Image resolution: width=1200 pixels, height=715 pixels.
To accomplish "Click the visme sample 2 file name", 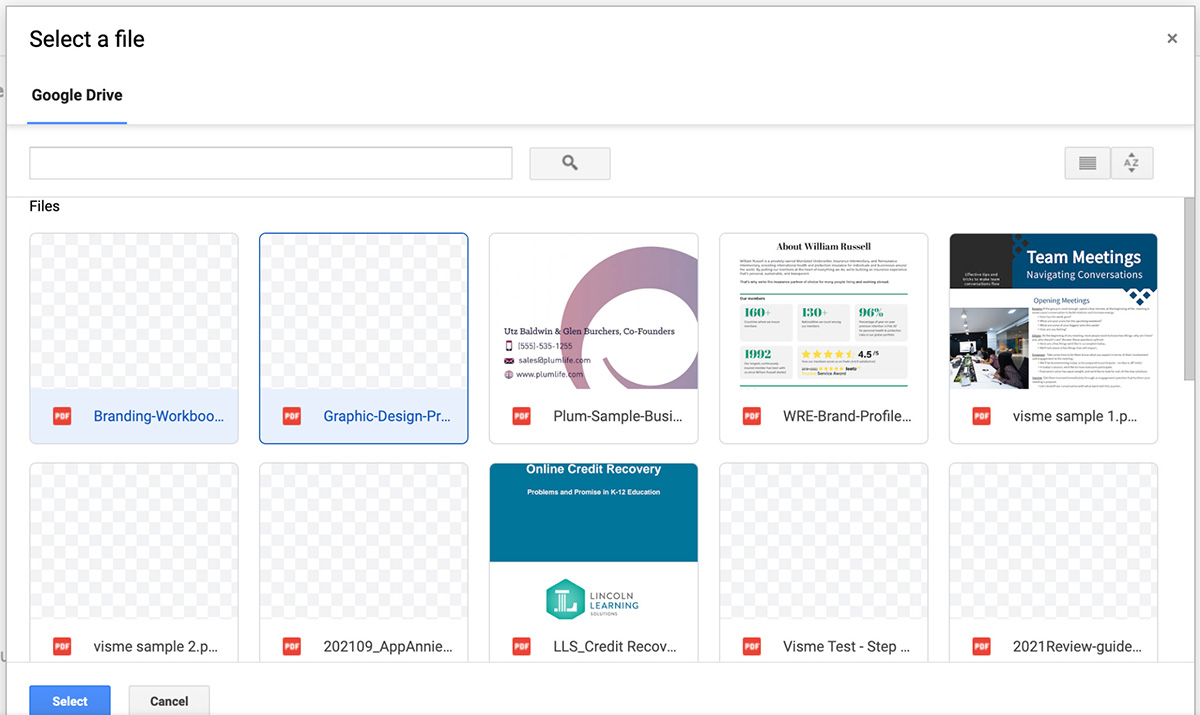I will coord(155,646).
